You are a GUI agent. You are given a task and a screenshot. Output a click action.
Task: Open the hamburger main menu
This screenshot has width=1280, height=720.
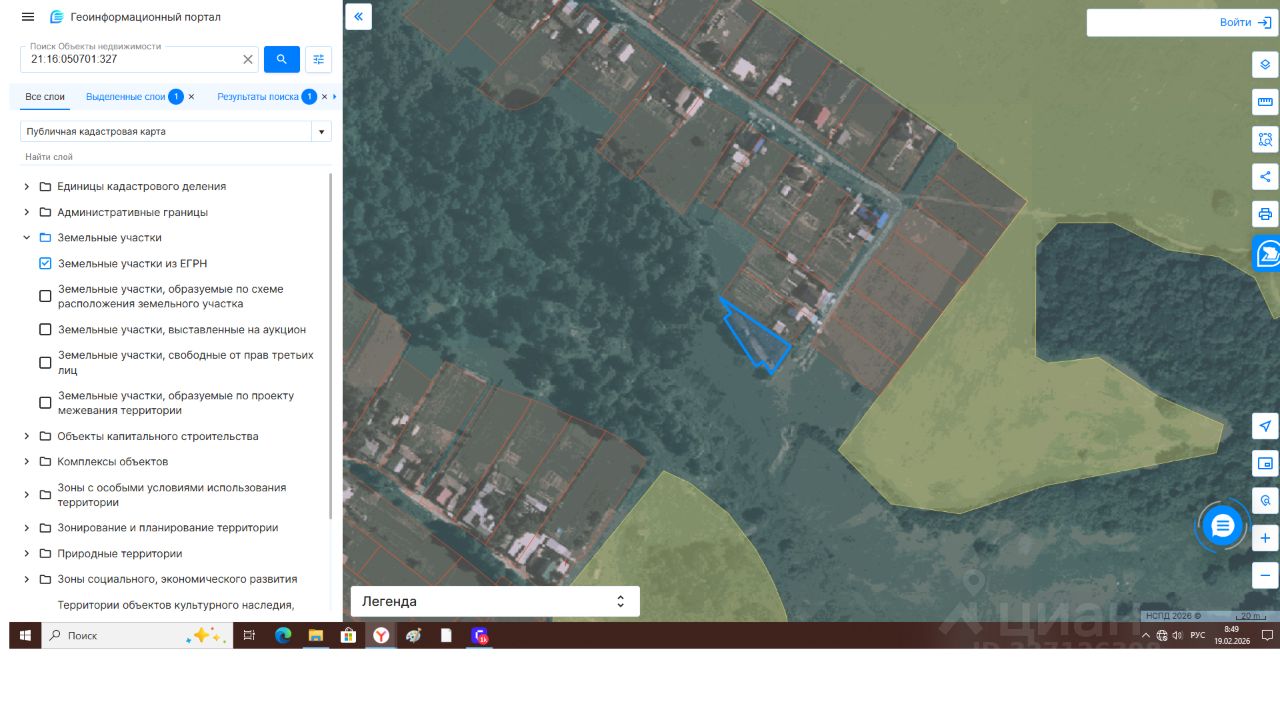pos(28,17)
